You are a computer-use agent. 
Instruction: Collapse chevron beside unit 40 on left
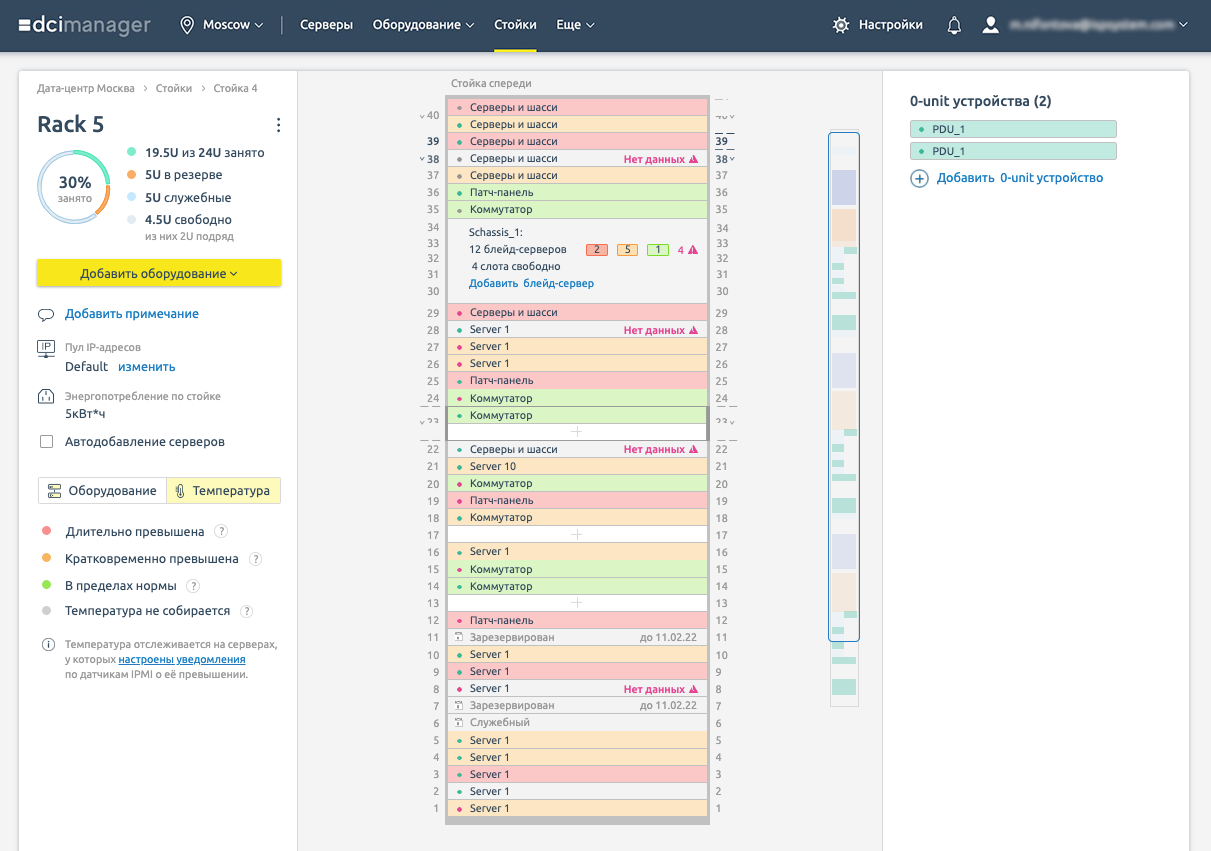pos(422,117)
